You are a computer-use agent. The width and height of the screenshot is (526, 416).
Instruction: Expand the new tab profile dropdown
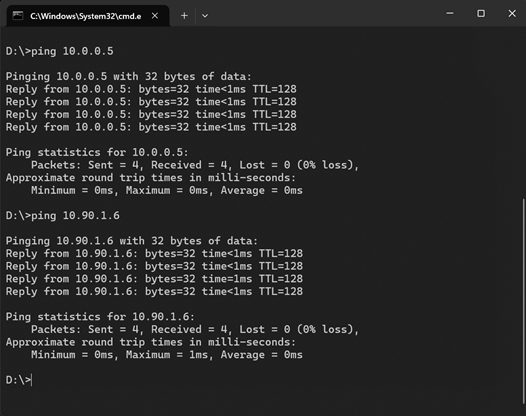205,16
